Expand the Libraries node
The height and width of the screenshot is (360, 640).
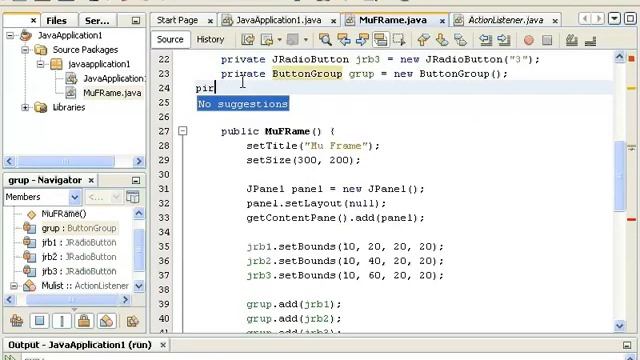click(25, 107)
